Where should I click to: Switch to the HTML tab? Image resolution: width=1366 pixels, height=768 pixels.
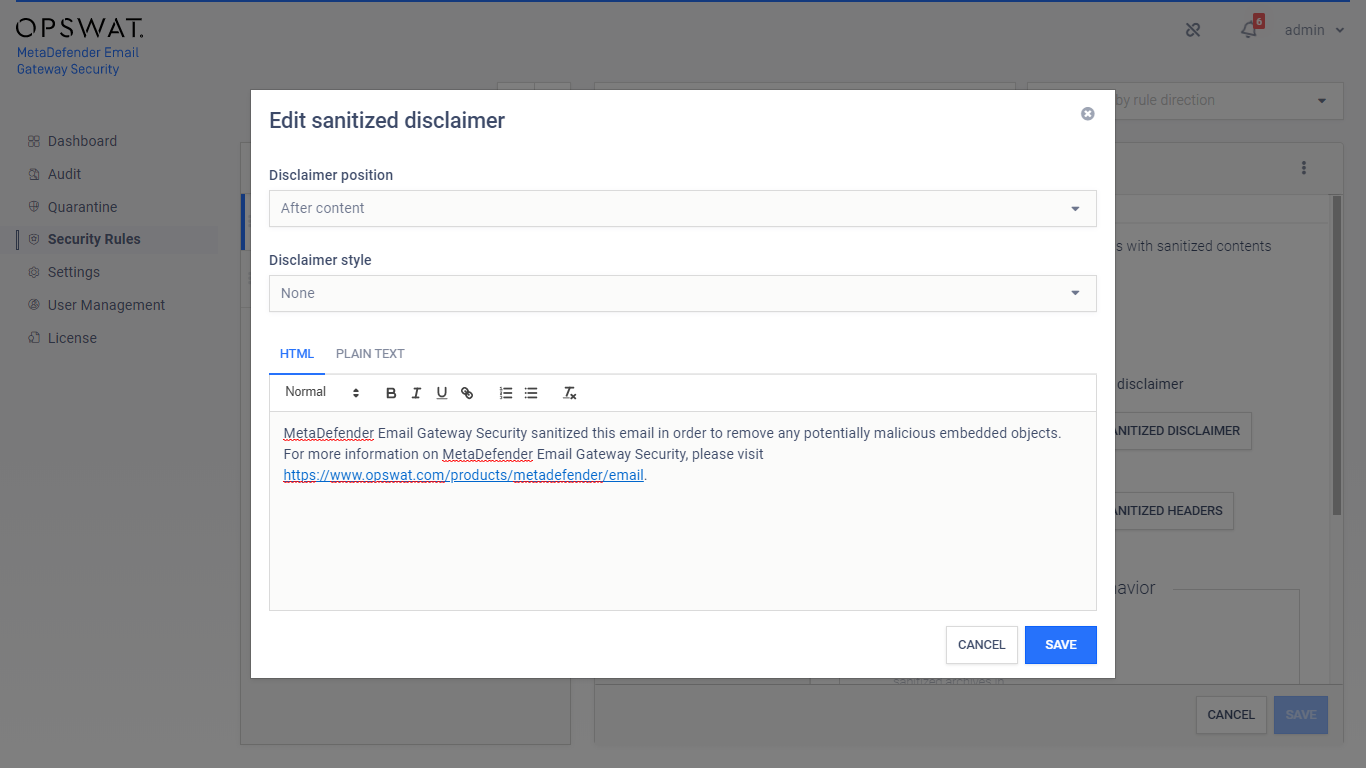pos(297,354)
